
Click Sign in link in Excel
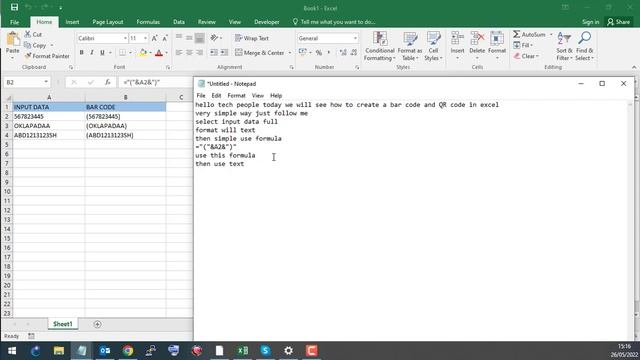590,22
